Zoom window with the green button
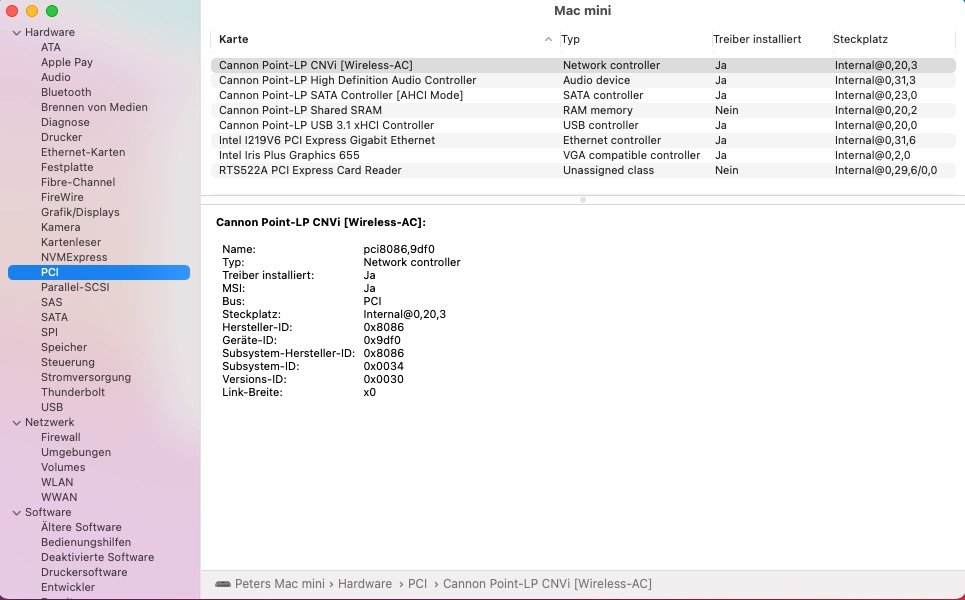 click(x=52, y=11)
